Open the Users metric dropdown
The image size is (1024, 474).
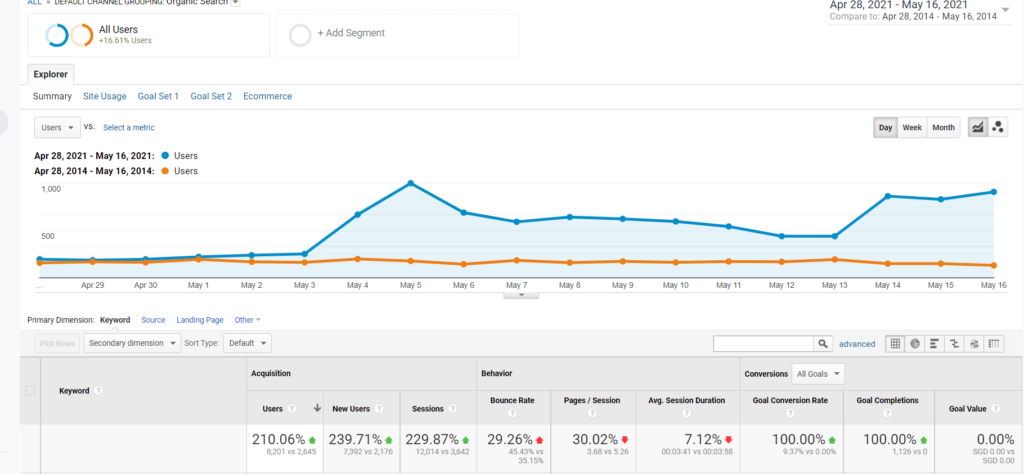click(57, 127)
